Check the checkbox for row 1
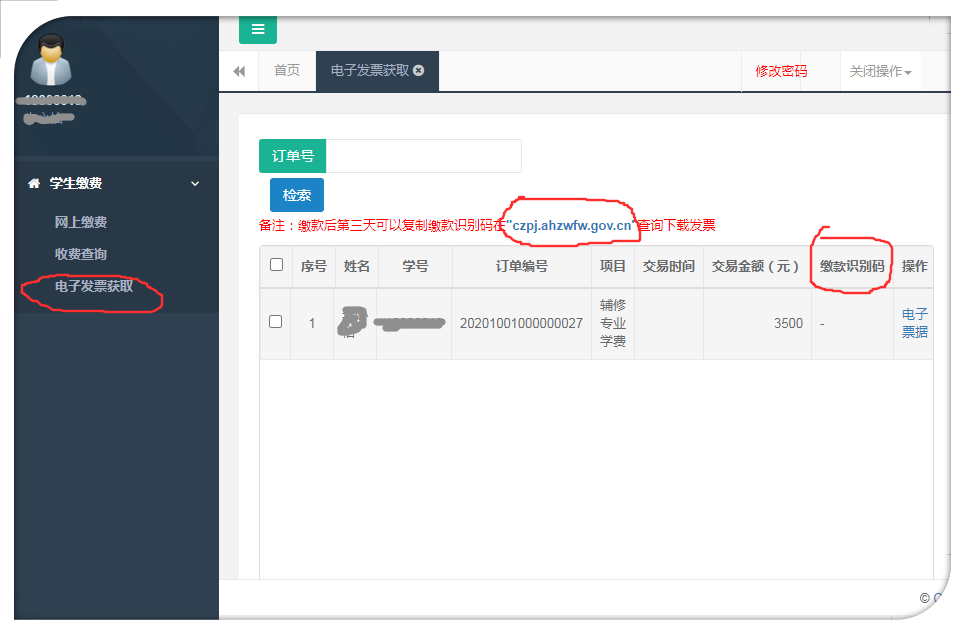 pyautogui.click(x=276, y=322)
